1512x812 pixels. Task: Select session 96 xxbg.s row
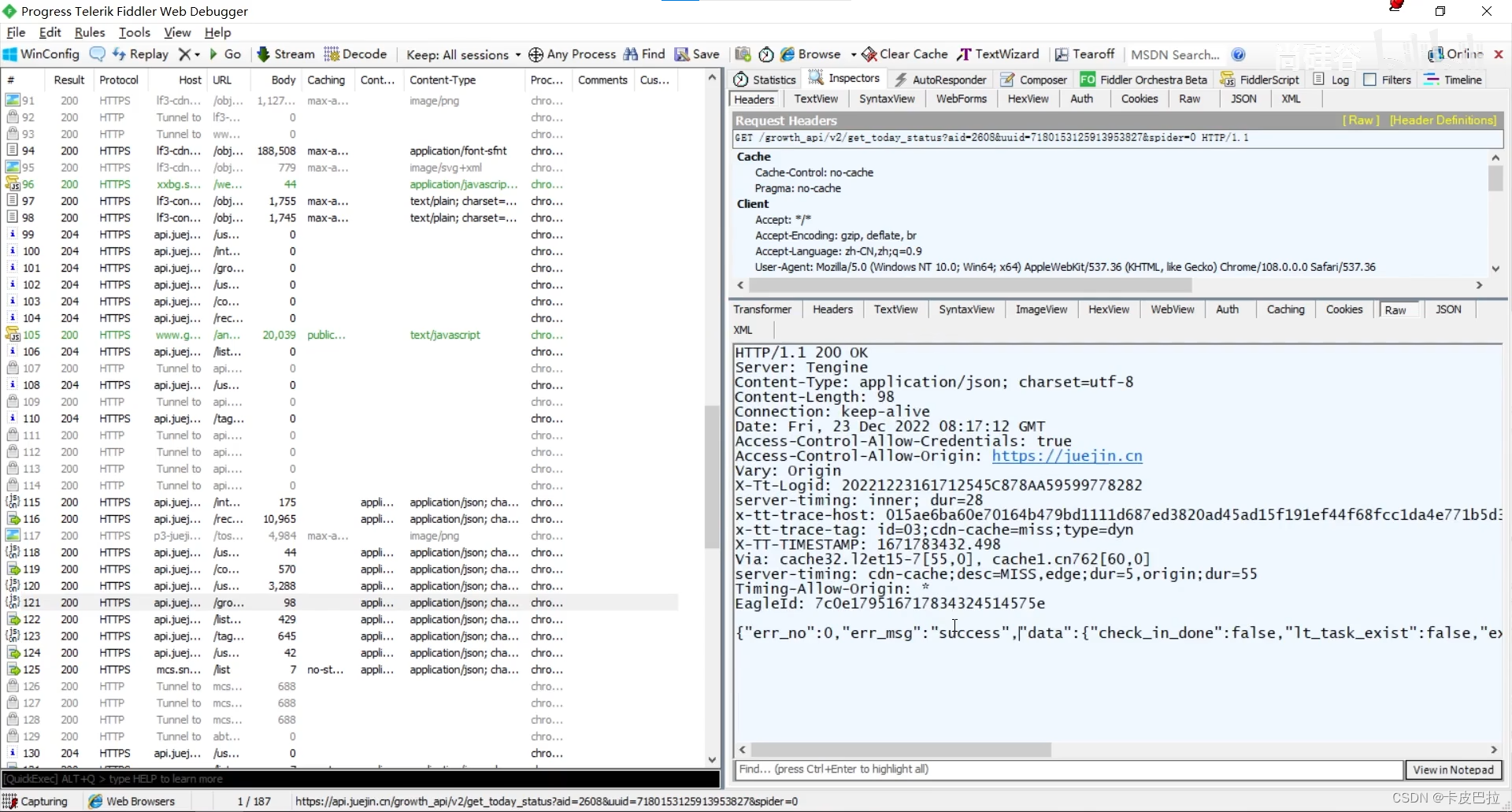[x=340, y=184]
